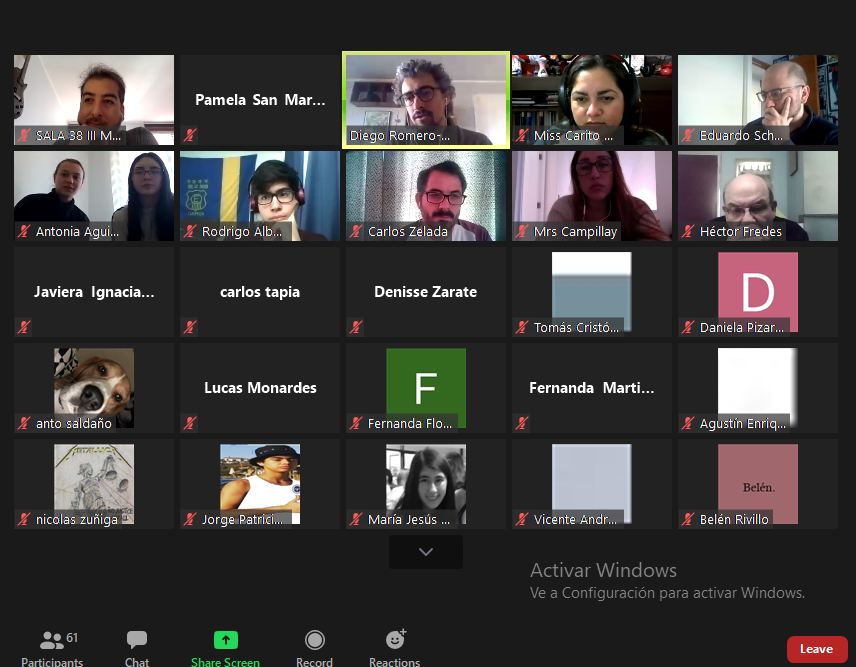This screenshot has height=667, width=856.
Task: Click muted mic icon on Carlos Zelada tile
Action: [356, 232]
